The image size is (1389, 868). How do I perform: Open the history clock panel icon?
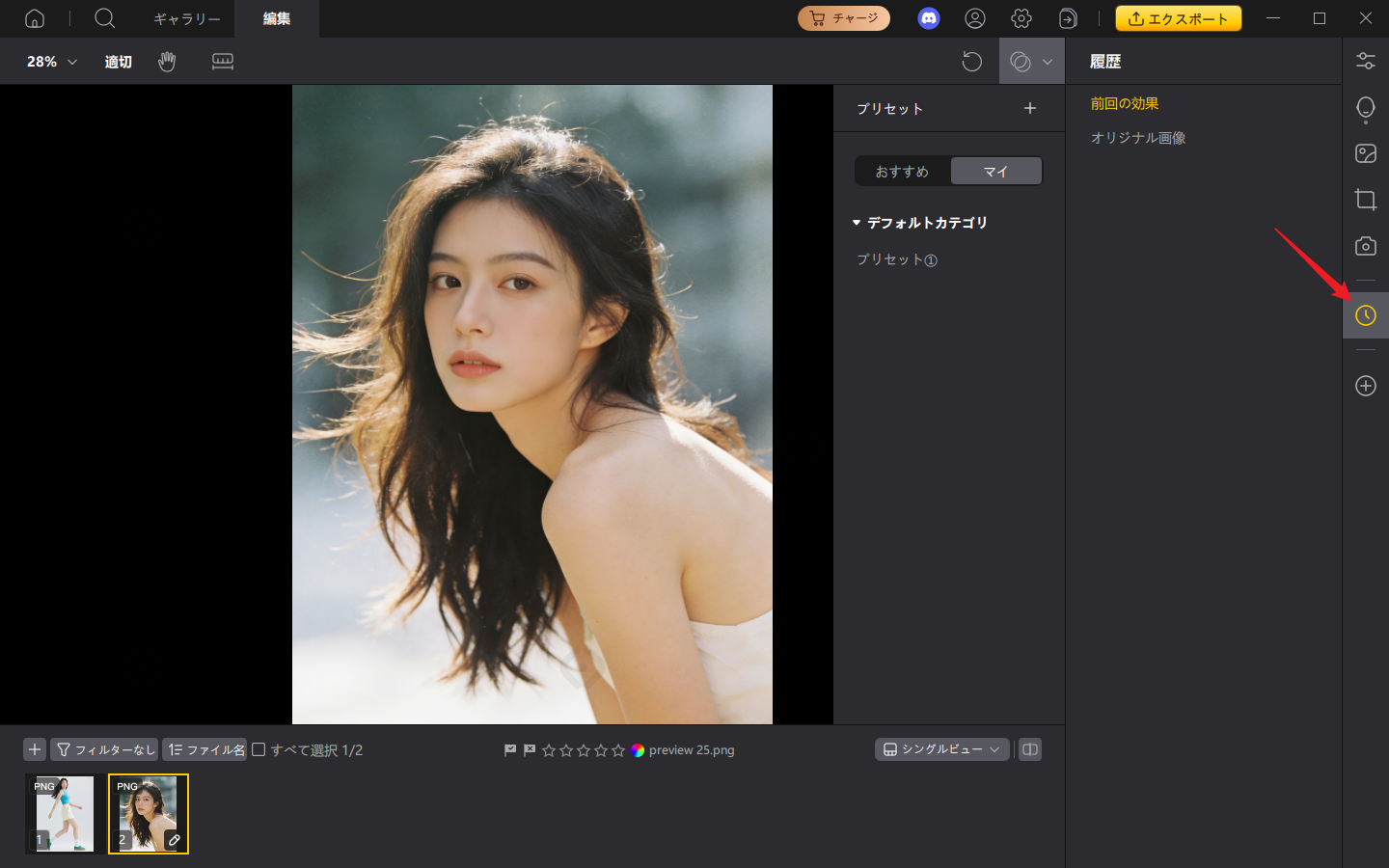tap(1365, 314)
